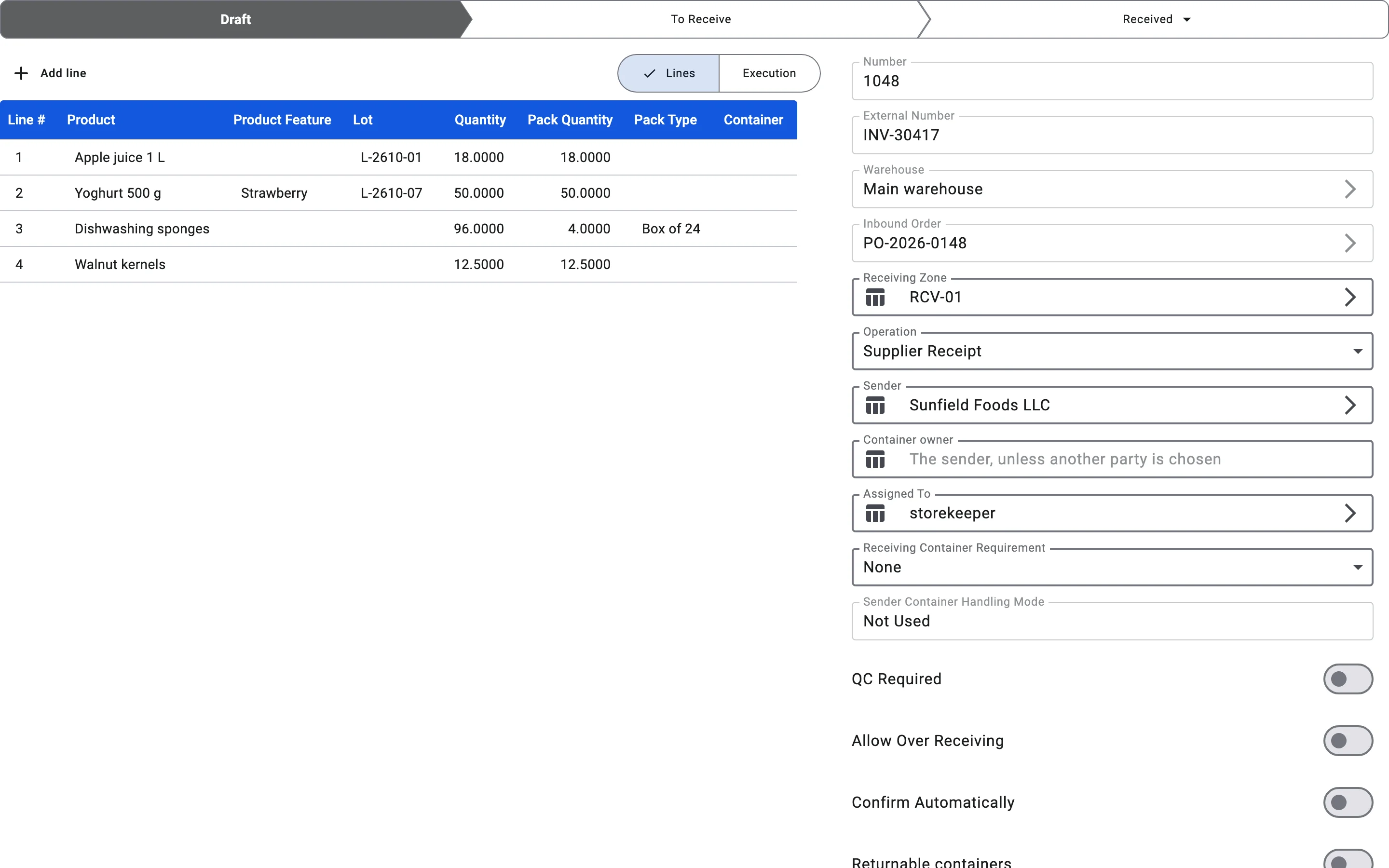Click the Pack Type column header
The image size is (1389, 868).
665,120
